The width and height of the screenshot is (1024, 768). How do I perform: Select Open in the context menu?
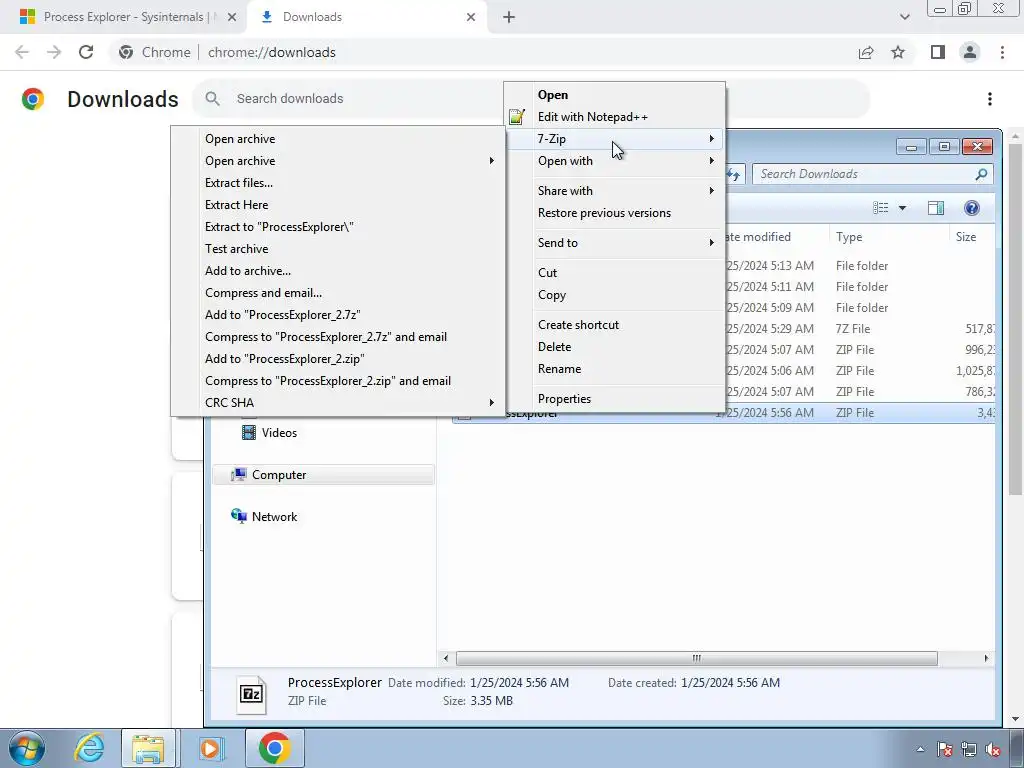615,95
